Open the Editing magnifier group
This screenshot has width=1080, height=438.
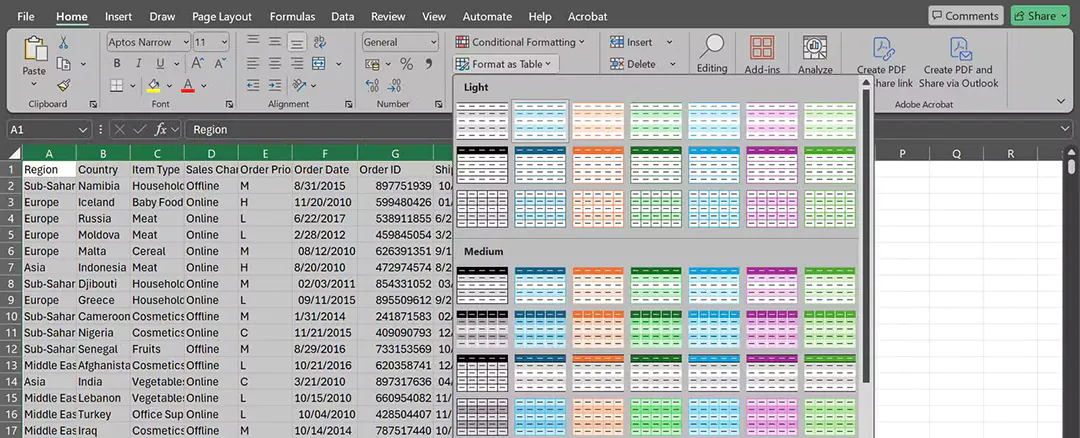point(712,54)
